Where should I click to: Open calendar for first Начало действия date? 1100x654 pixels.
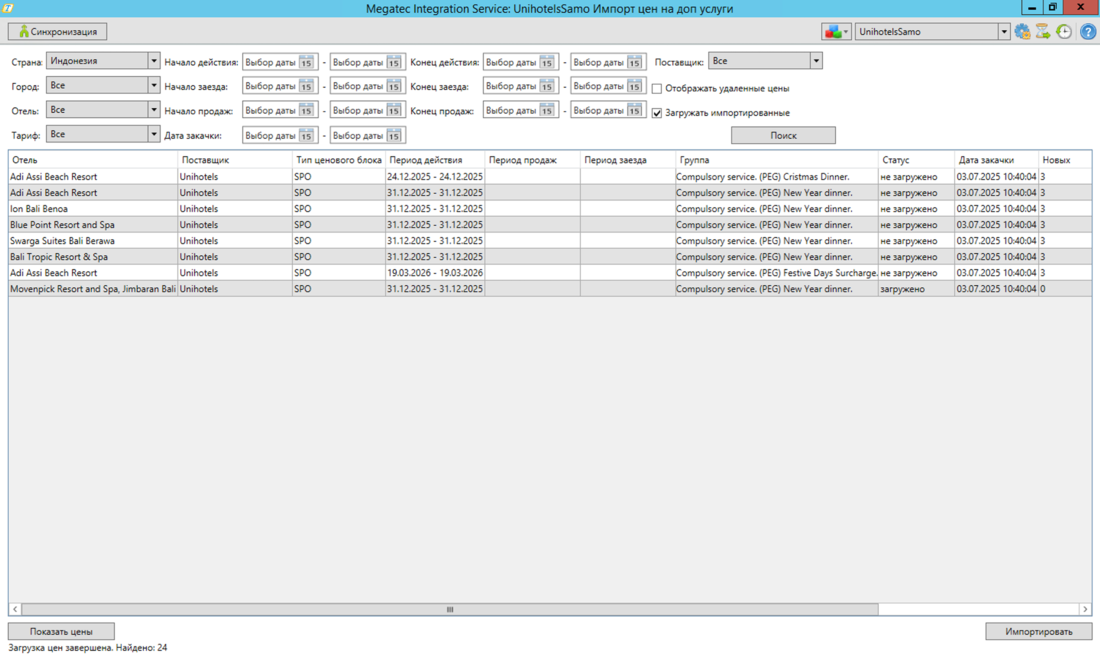pyautogui.click(x=307, y=62)
